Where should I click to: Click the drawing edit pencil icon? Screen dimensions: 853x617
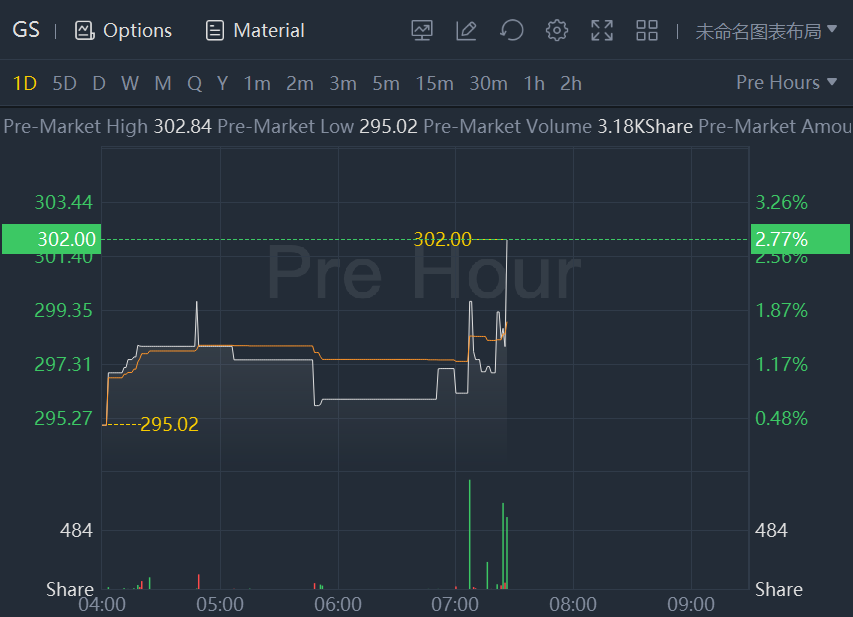point(466,31)
